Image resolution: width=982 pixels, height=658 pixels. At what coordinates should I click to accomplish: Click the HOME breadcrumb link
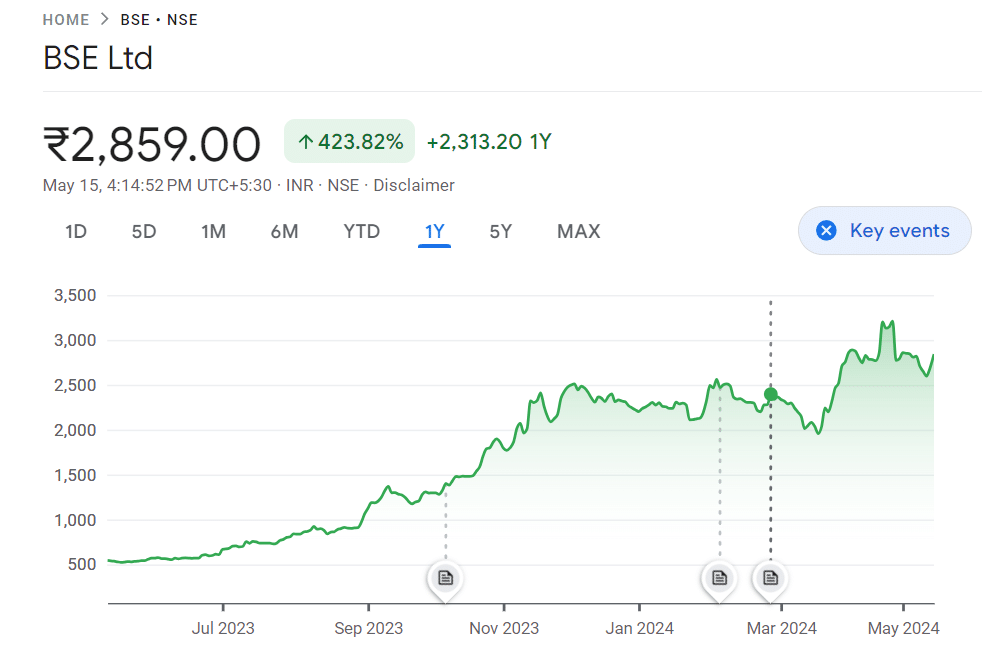(x=66, y=20)
